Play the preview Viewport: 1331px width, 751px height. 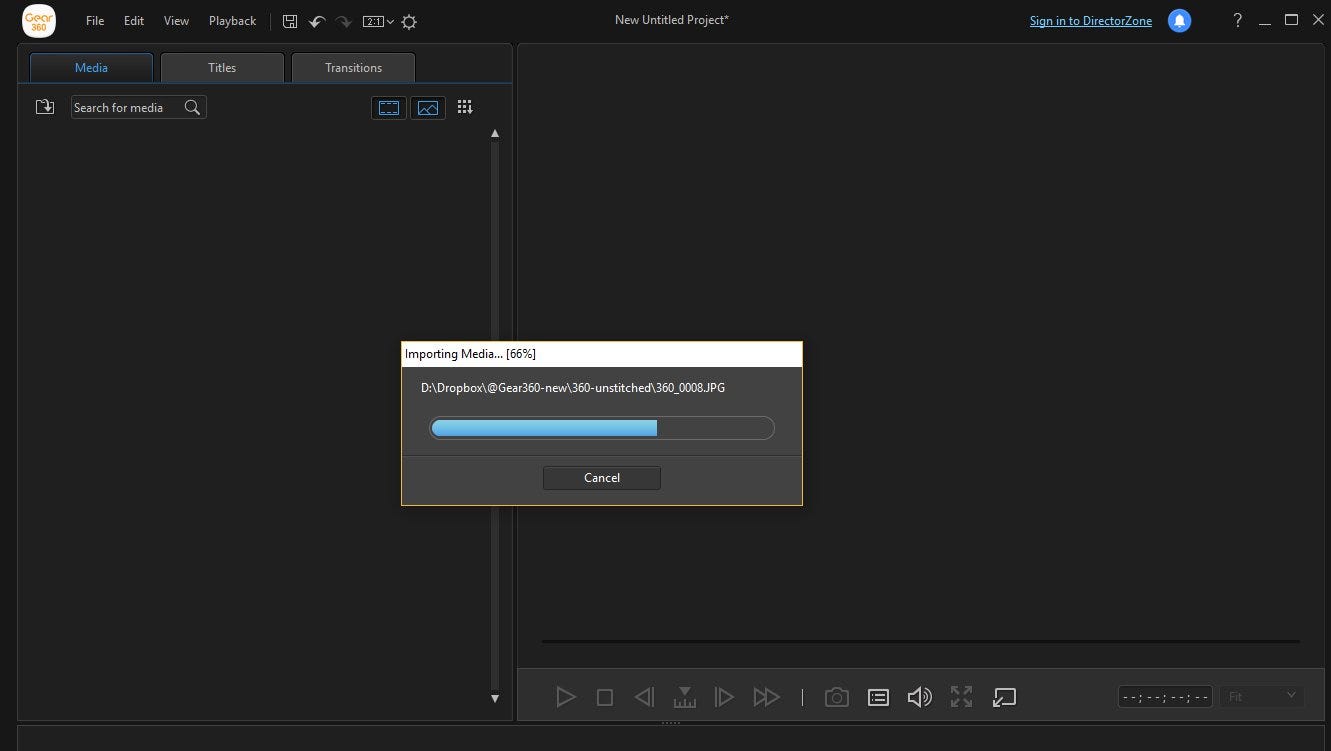[566, 697]
